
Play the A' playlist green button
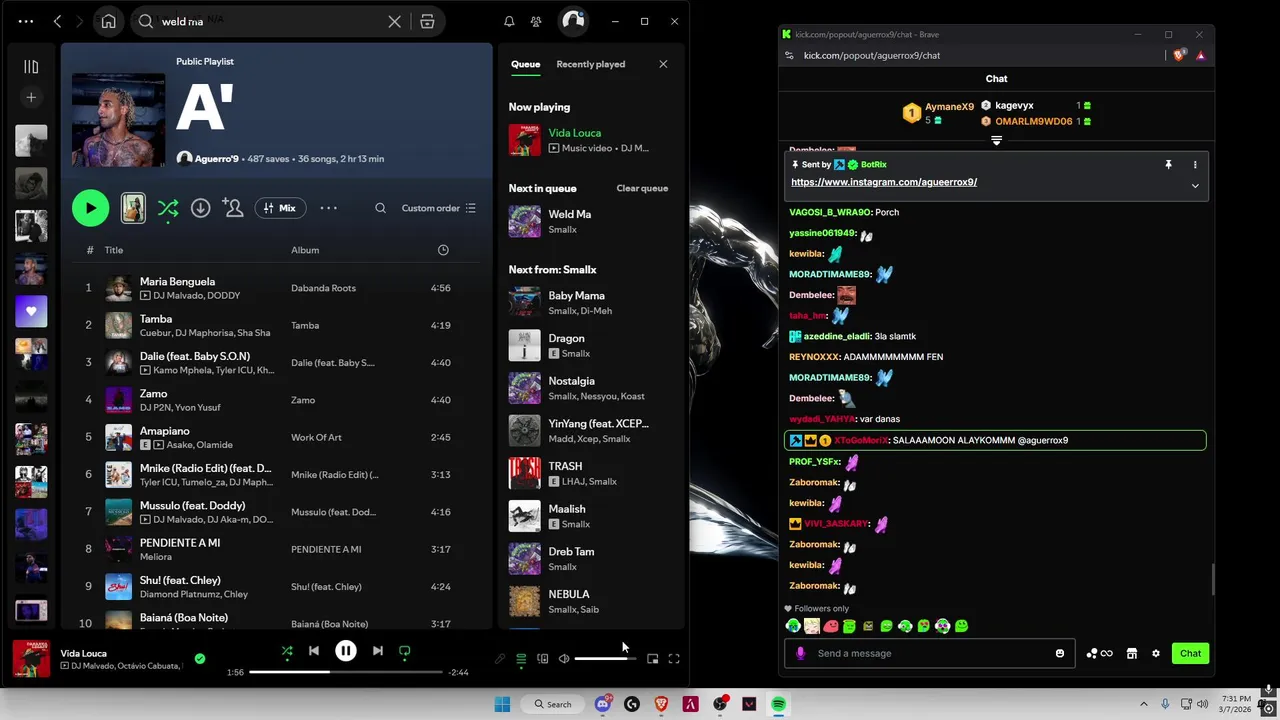pyautogui.click(x=90, y=208)
